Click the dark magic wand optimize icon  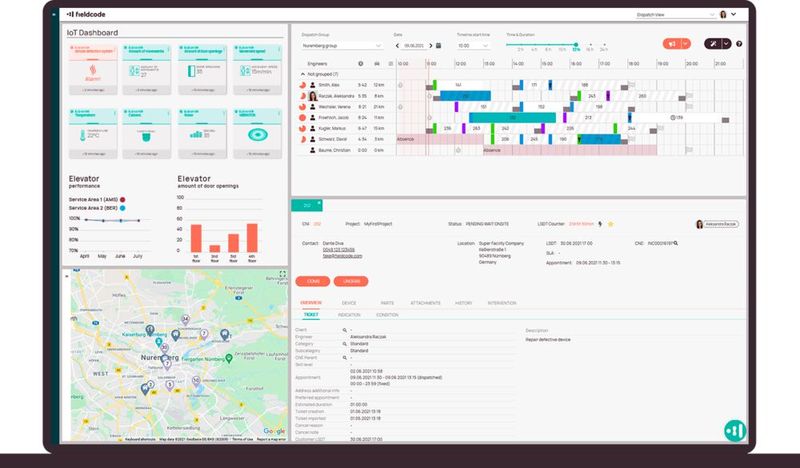(713, 44)
